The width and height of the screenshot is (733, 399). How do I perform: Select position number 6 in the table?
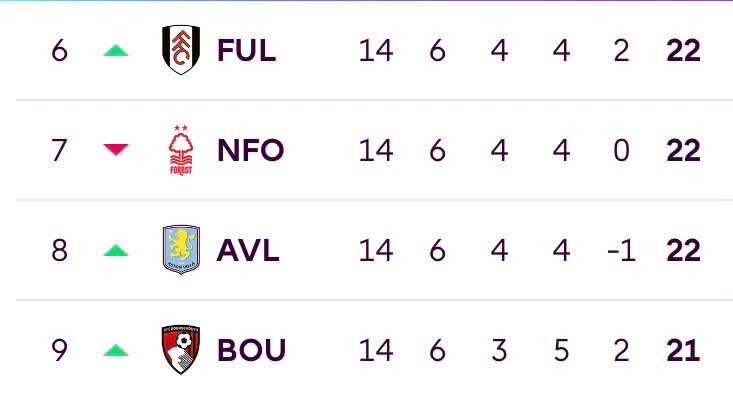tap(59, 50)
